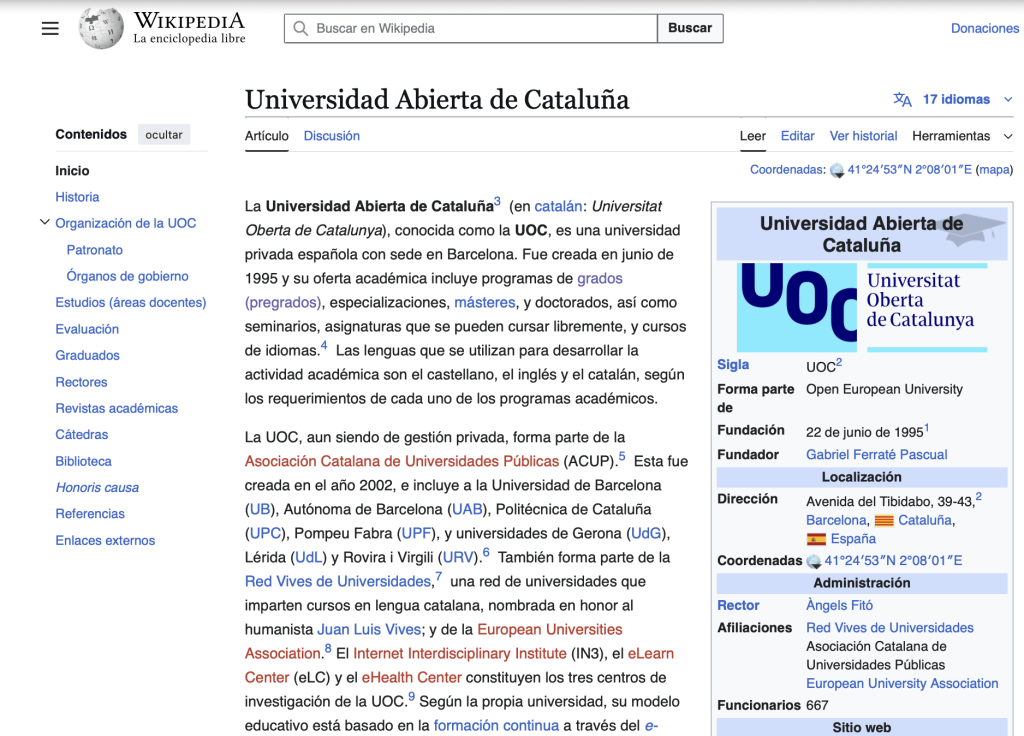Click the globe icon beside top coordinates

tap(837, 171)
